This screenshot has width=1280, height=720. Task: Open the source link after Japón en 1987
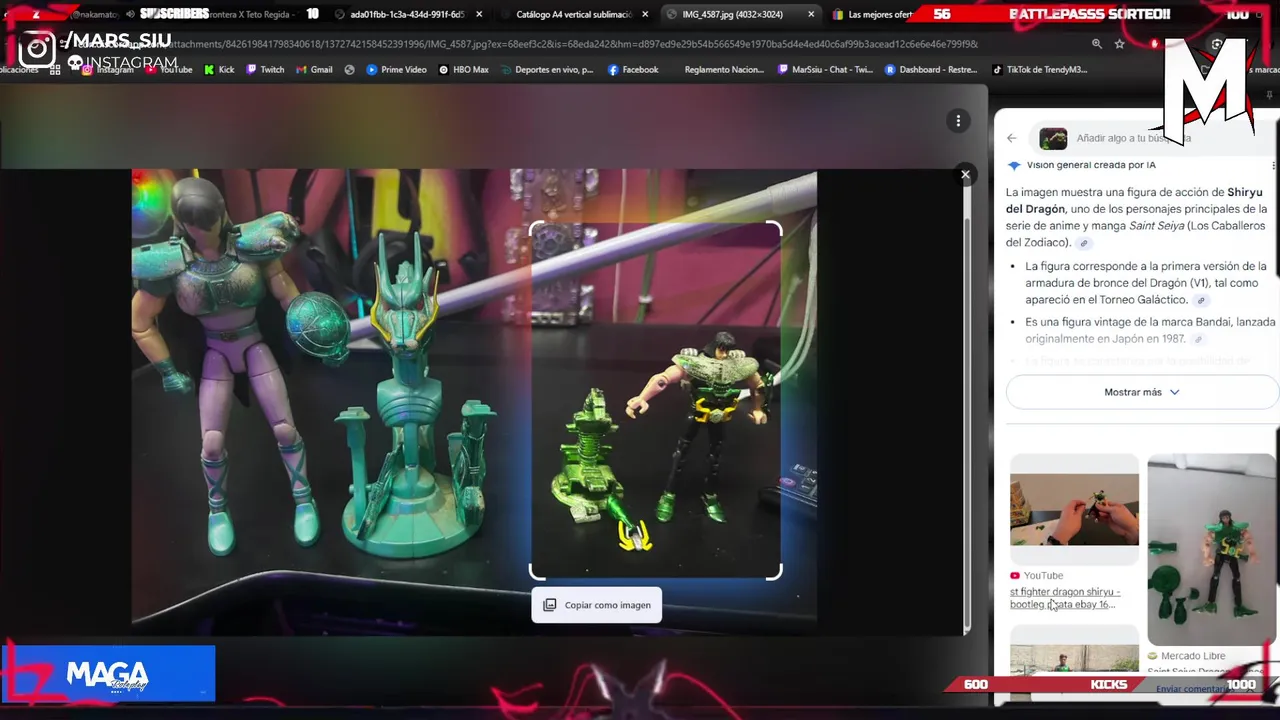tap(1197, 340)
